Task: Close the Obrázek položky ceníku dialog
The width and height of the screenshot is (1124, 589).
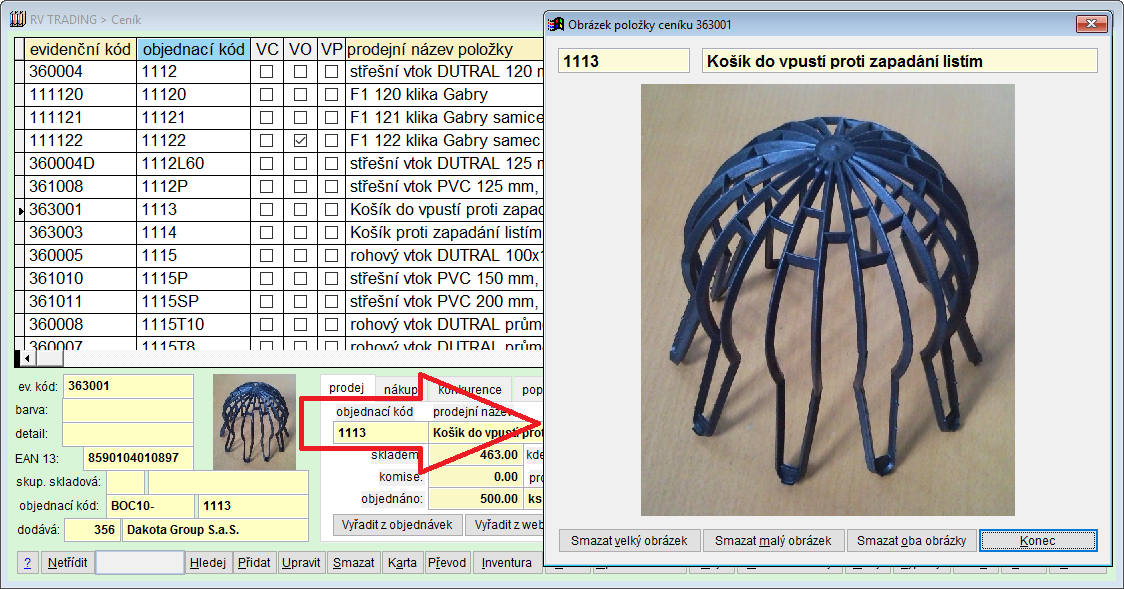Action: [x=1095, y=23]
